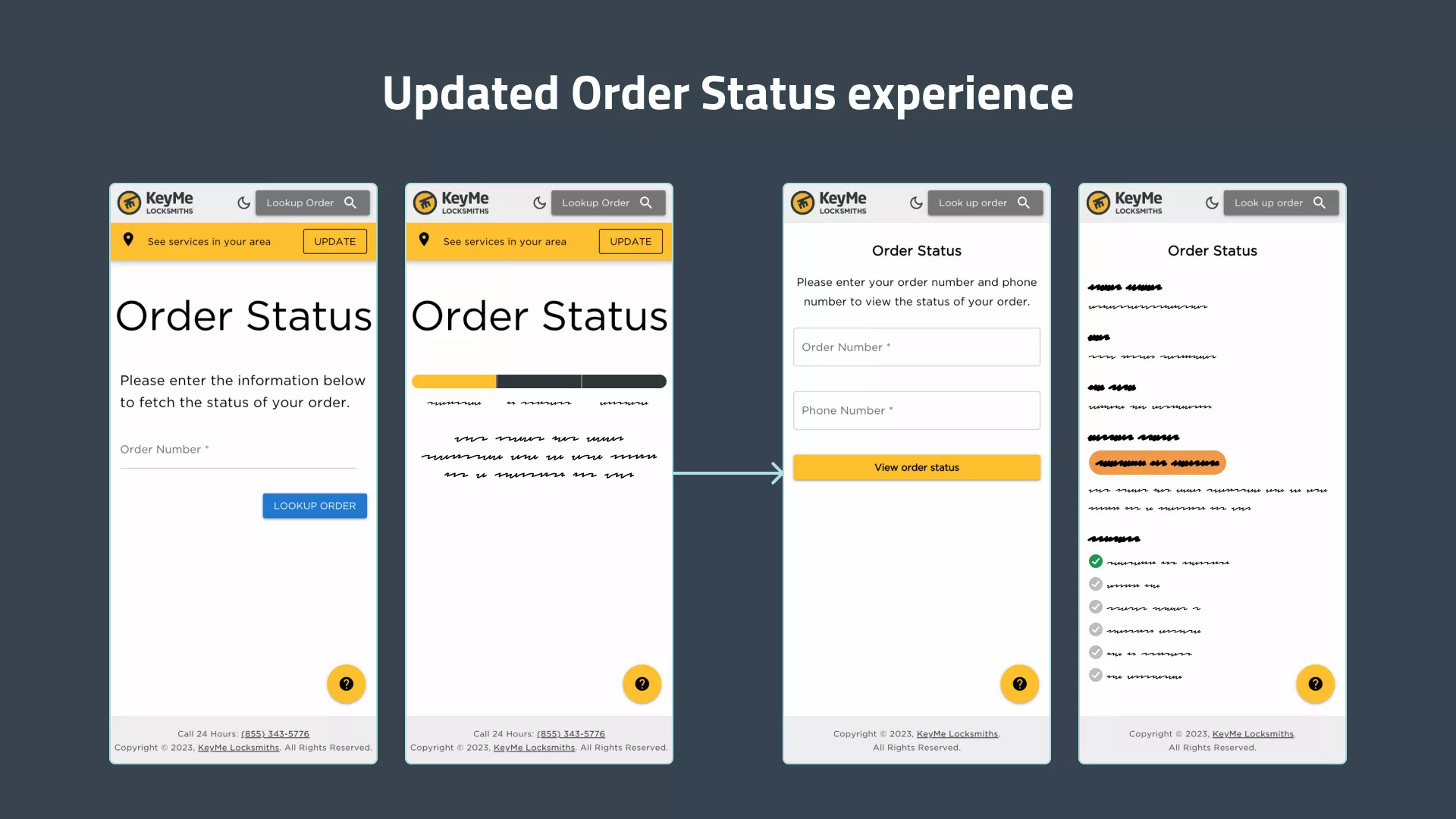Click View order status button
Image resolution: width=1456 pixels, height=819 pixels.
click(x=916, y=467)
